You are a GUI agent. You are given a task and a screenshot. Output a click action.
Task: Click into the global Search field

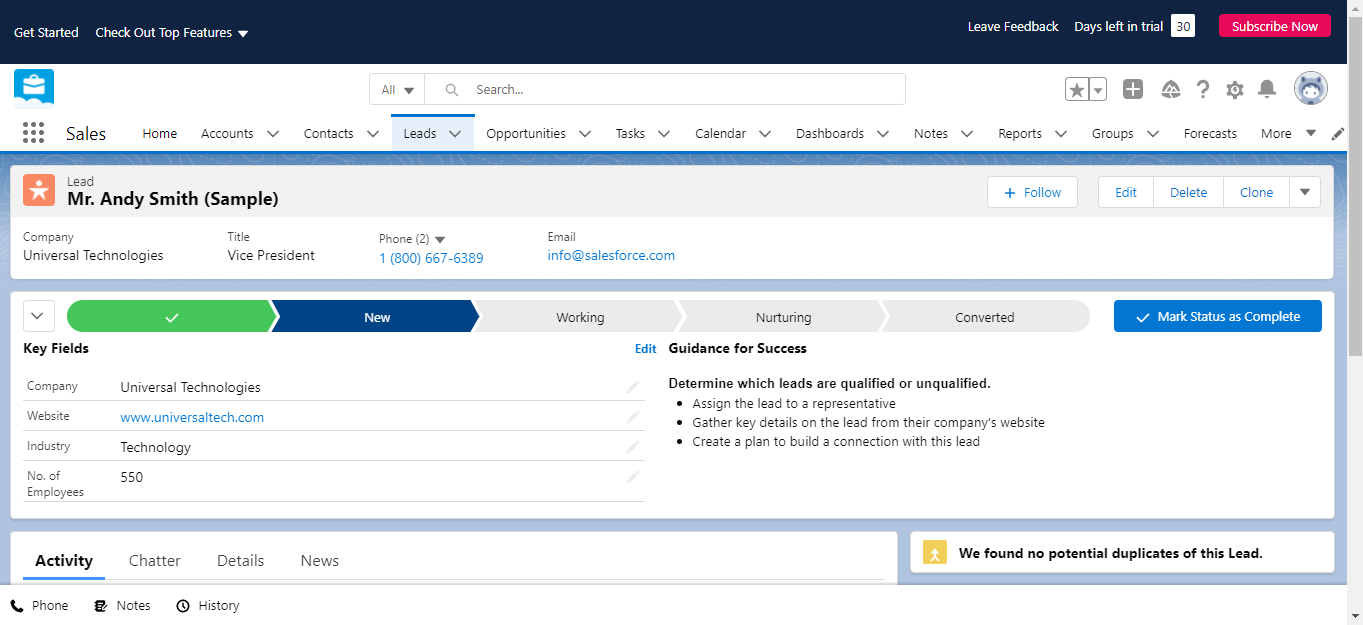680,90
